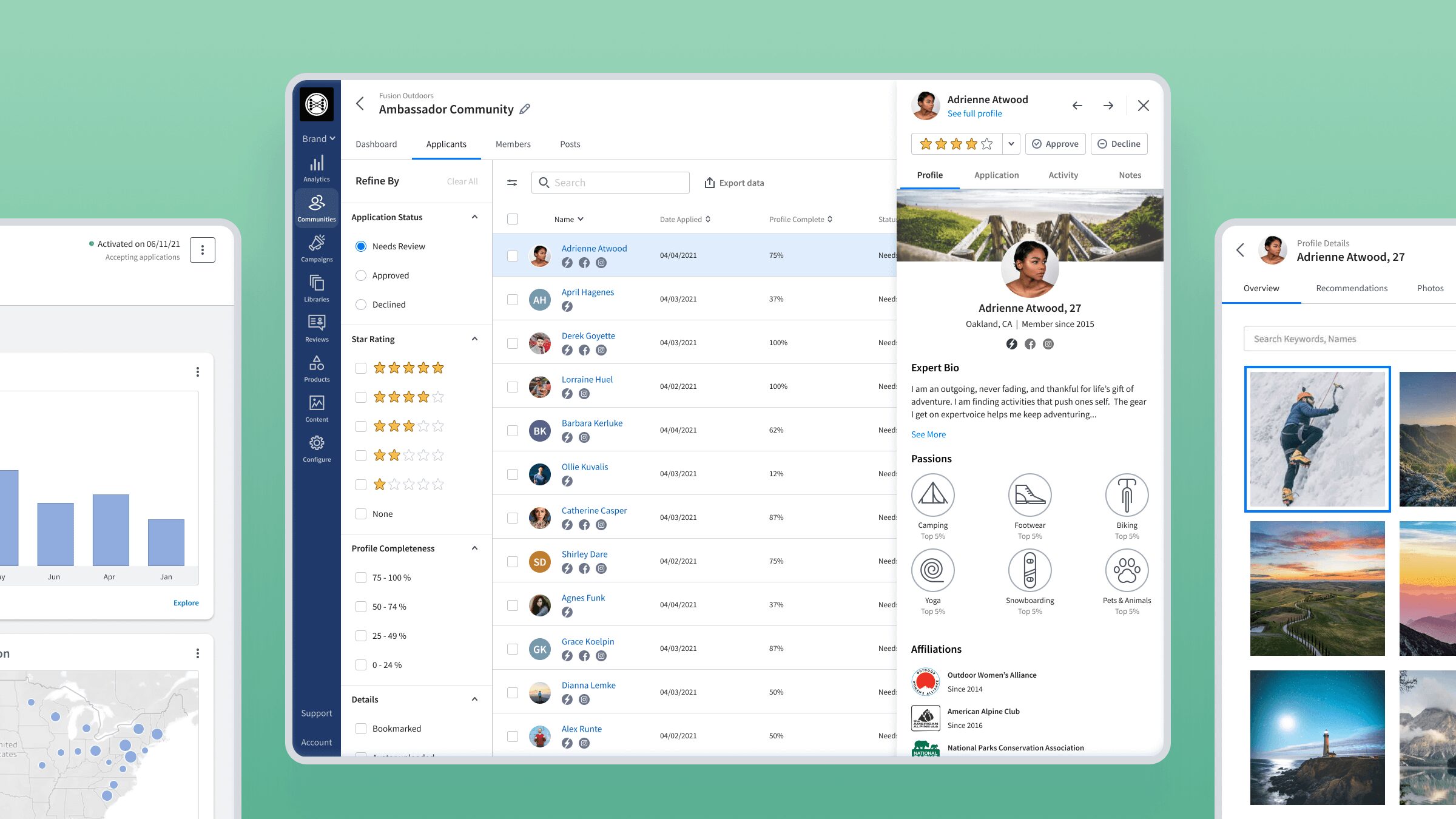The height and width of the screenshot is (819, 1456).
Task: Open the star rating dropdown arrow
Action: pyautogui.click(x=1011, y=144)
